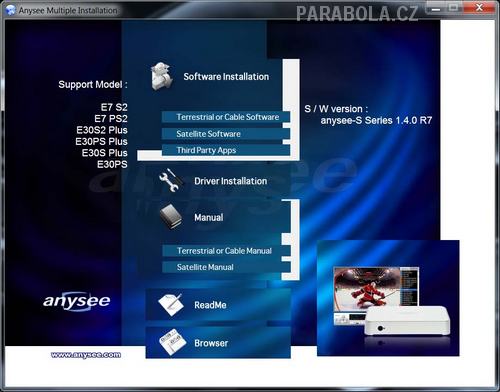500x392 pixels.
Task: Click the Manual book icon
Action: tap(171, 217)
